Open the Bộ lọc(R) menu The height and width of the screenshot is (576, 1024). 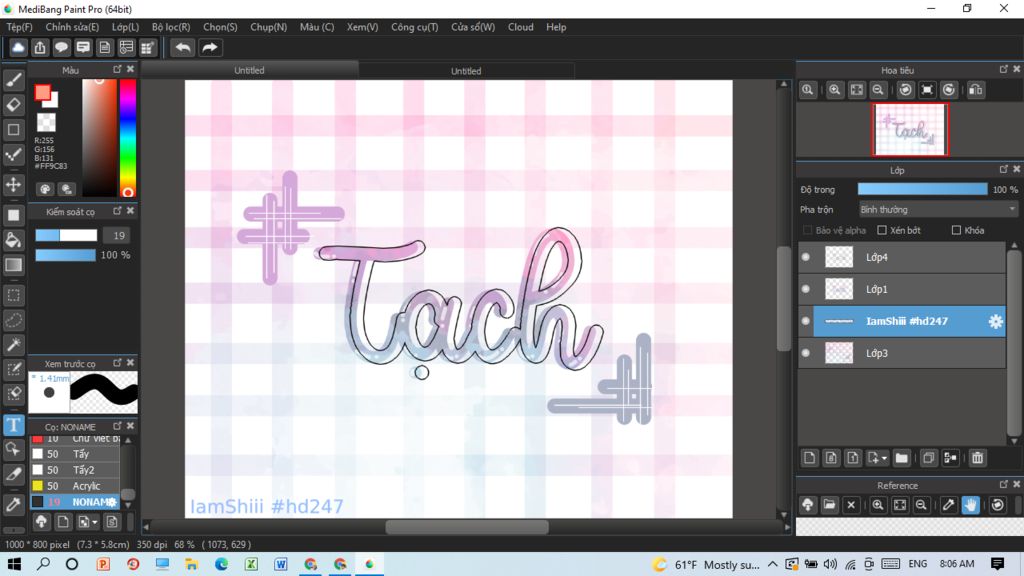tap(171, 27)
